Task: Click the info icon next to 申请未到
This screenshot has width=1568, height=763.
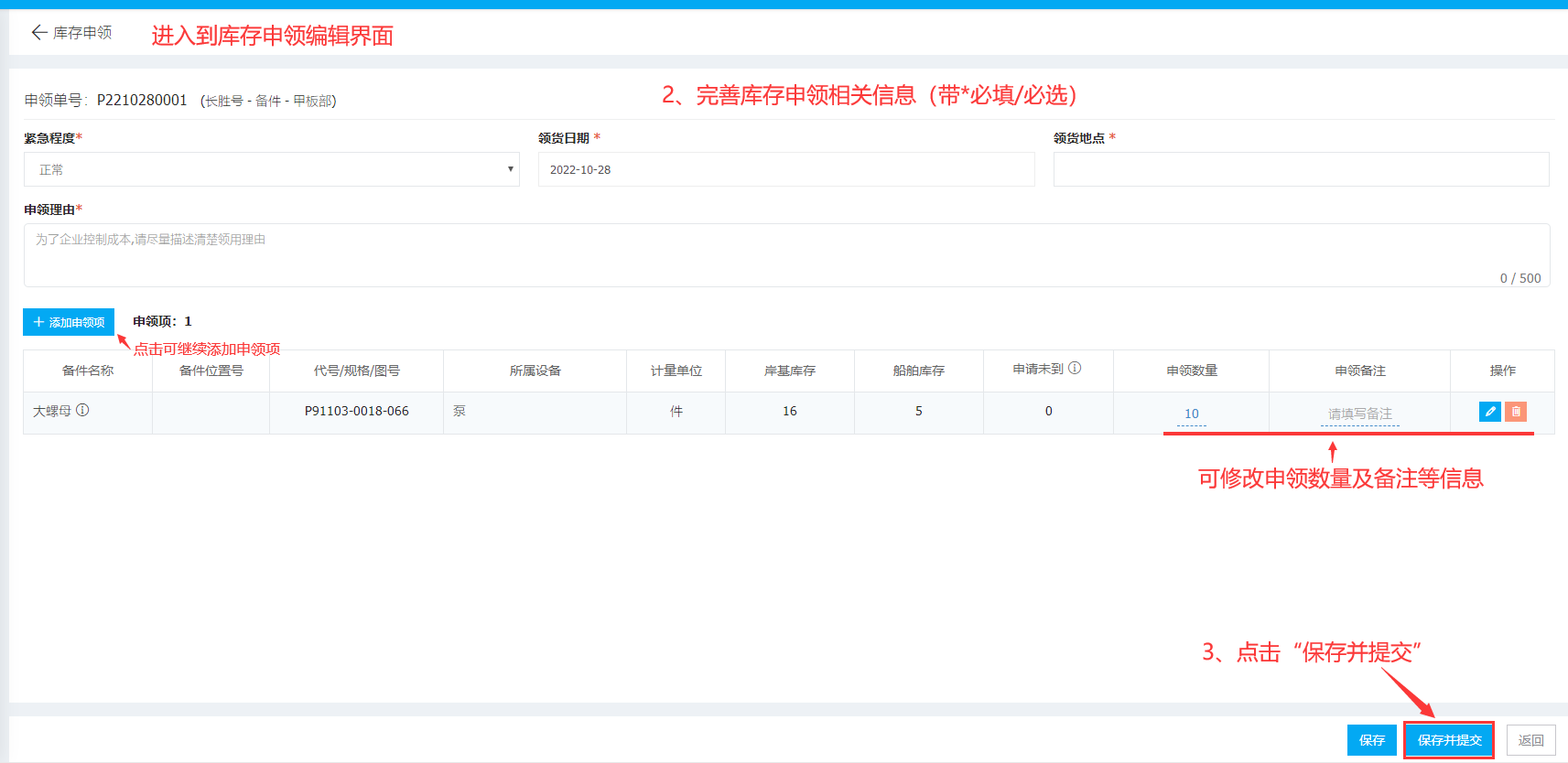Action: [x=1075, y=368]
